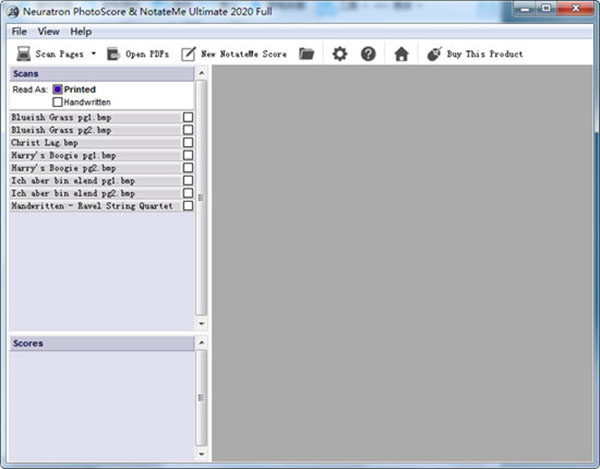Tick checkbox for Harry's Boogie pg2.bmp
The height and width of the screenshot is (469, 600).
coord(188,168)
